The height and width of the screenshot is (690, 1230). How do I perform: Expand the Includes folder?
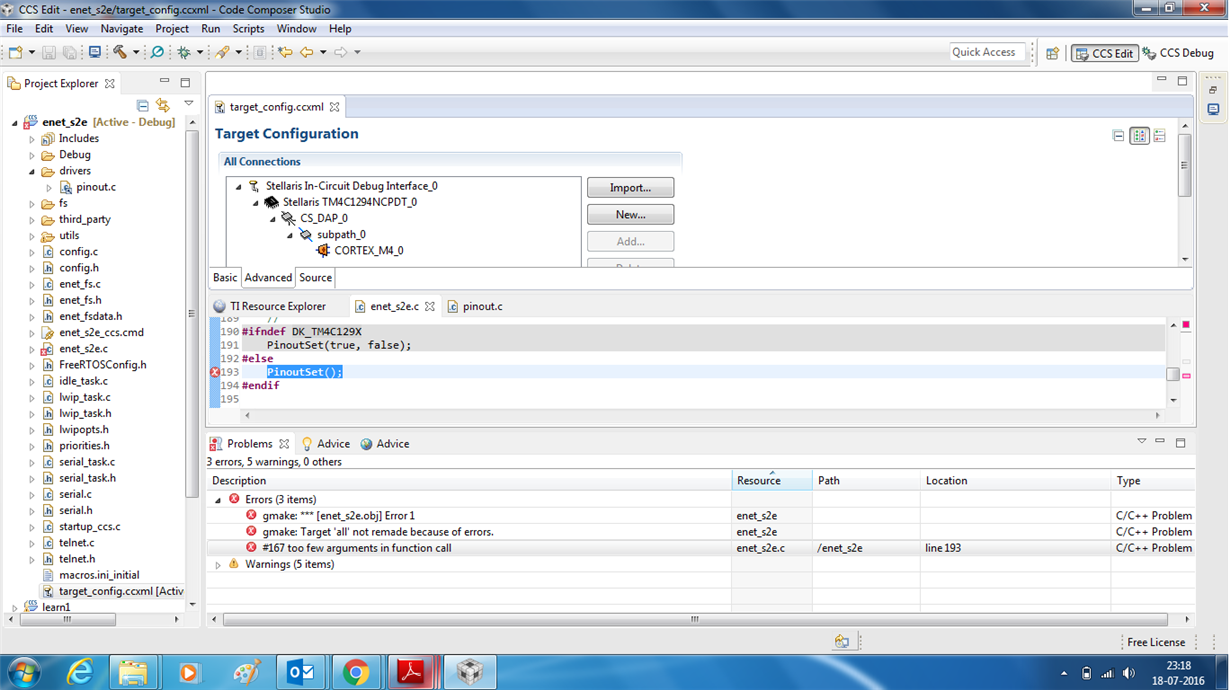(x=32, y=139)
